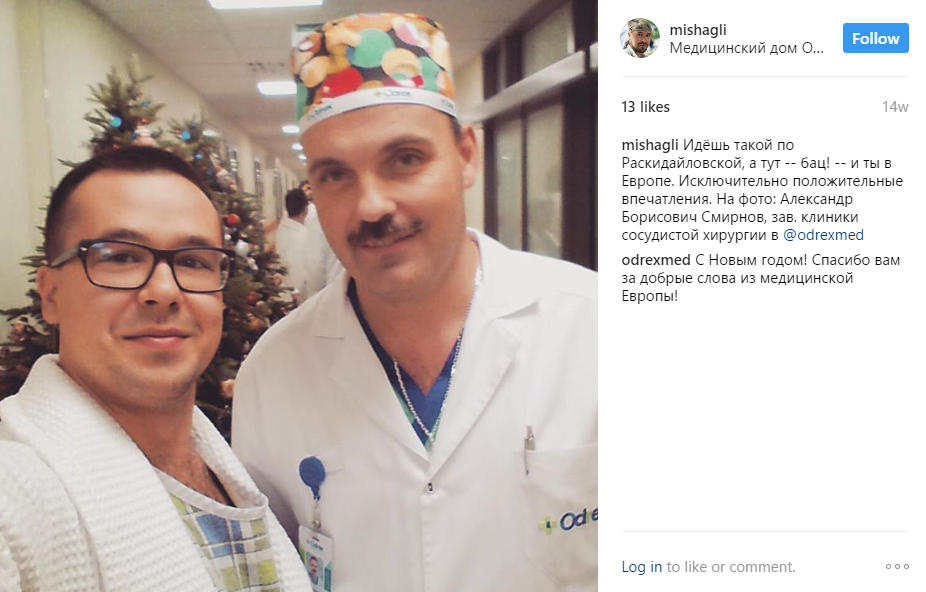Click the blue badge reel clip
The image size is (926, 592).
pyautogui.click(x=312, y=476)
